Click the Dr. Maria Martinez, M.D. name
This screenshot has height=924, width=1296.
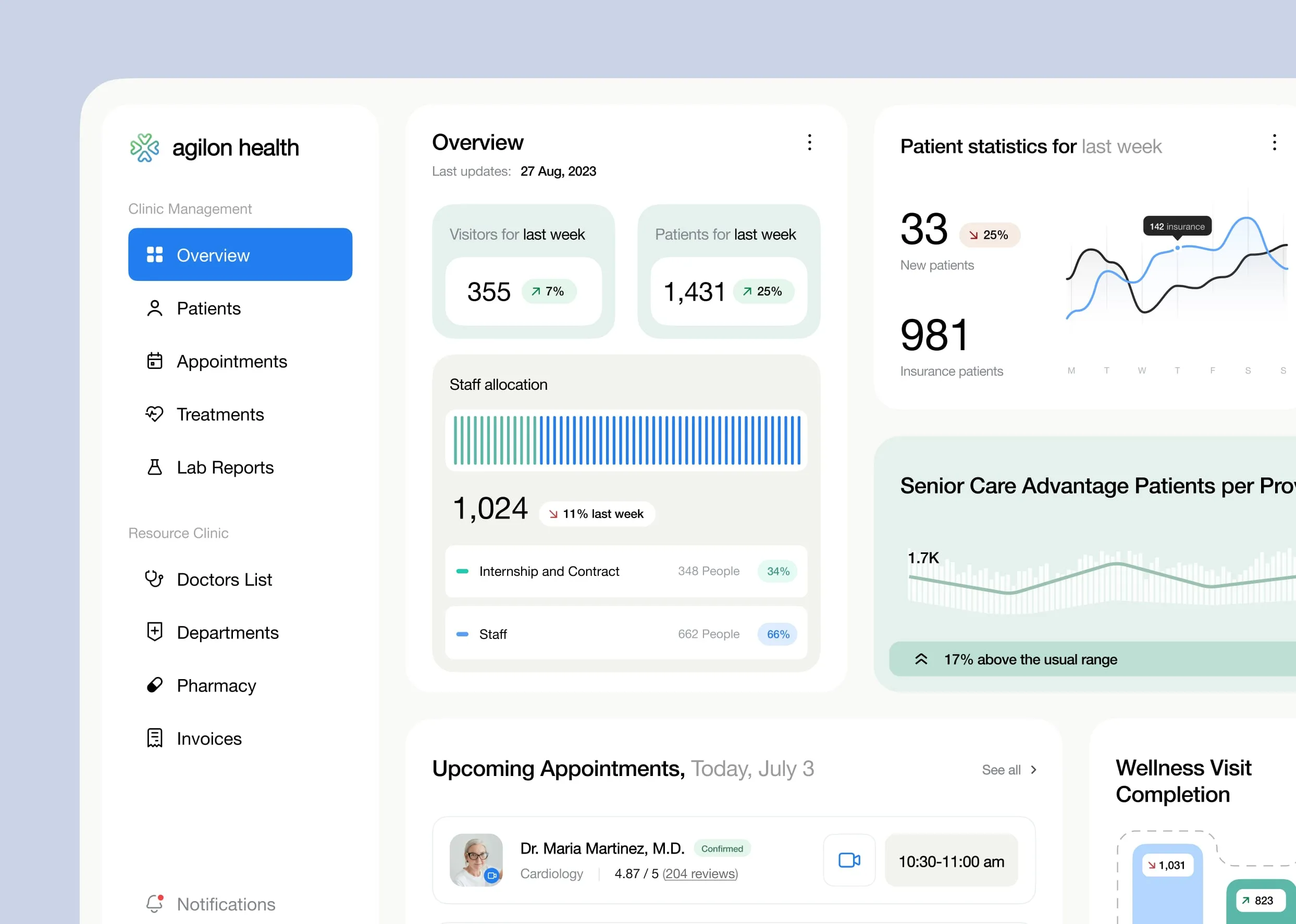(x=602, y=848)
